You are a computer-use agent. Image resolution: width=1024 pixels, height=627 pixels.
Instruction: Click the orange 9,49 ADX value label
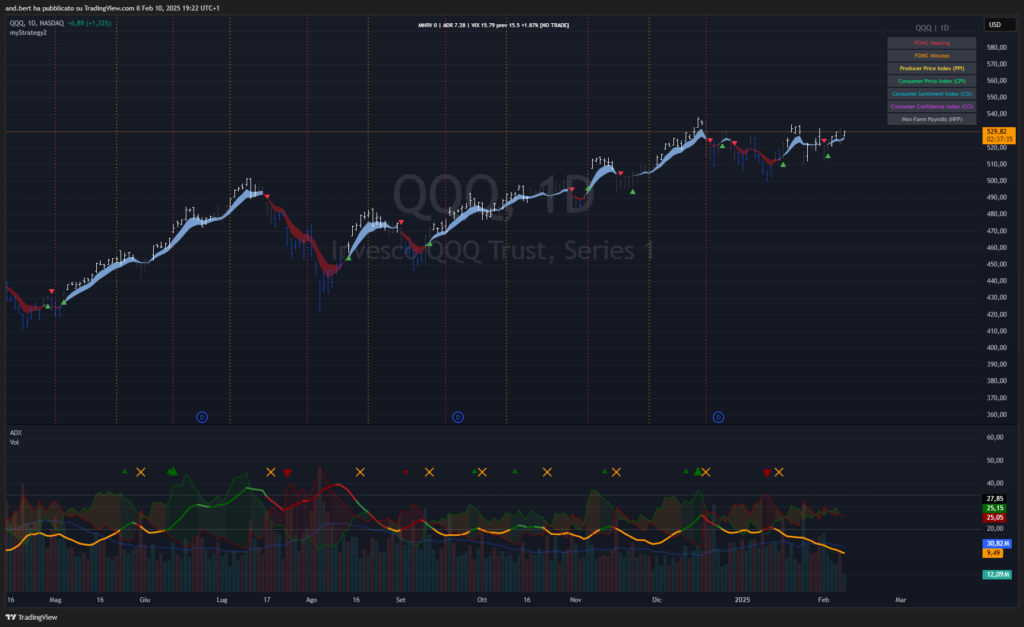(995, 552)
